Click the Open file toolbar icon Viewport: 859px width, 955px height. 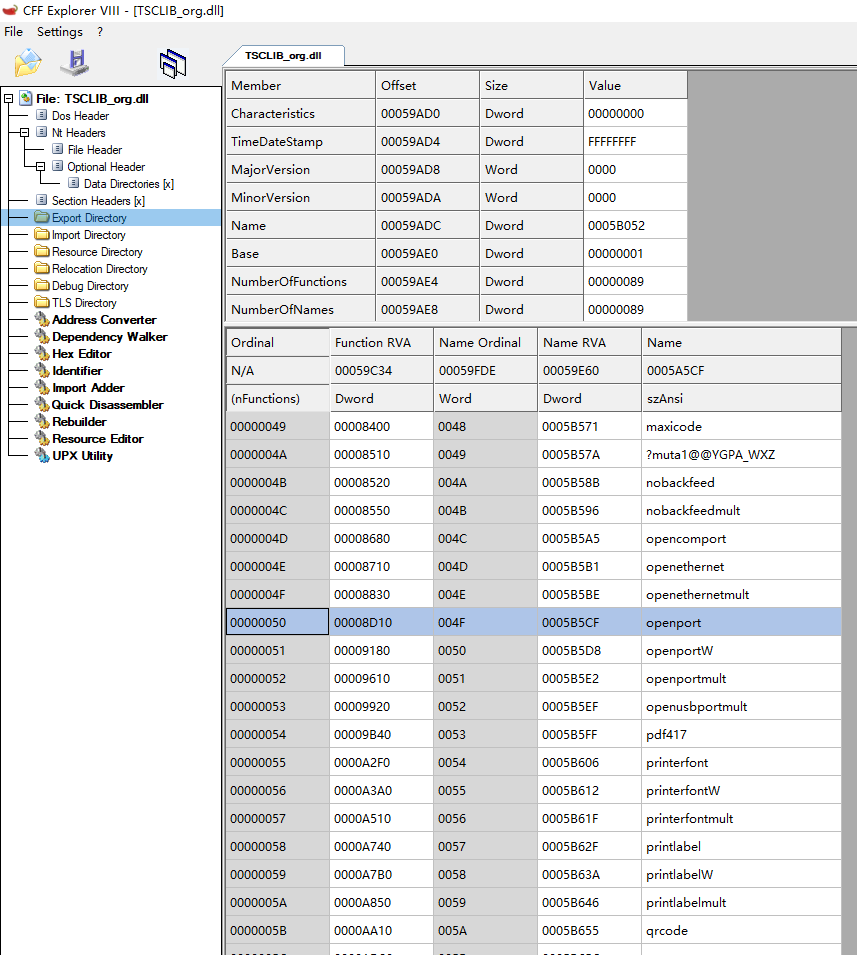pyautogui.click(x=27, y=62)
